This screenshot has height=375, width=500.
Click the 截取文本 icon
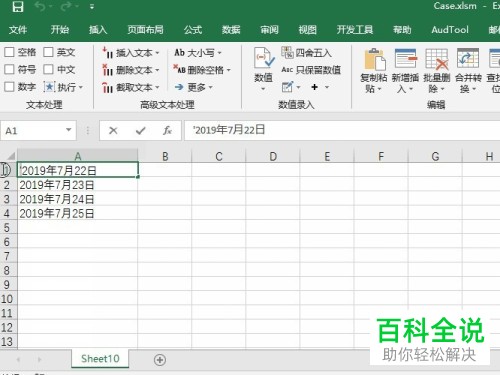(x=107, y=87)
